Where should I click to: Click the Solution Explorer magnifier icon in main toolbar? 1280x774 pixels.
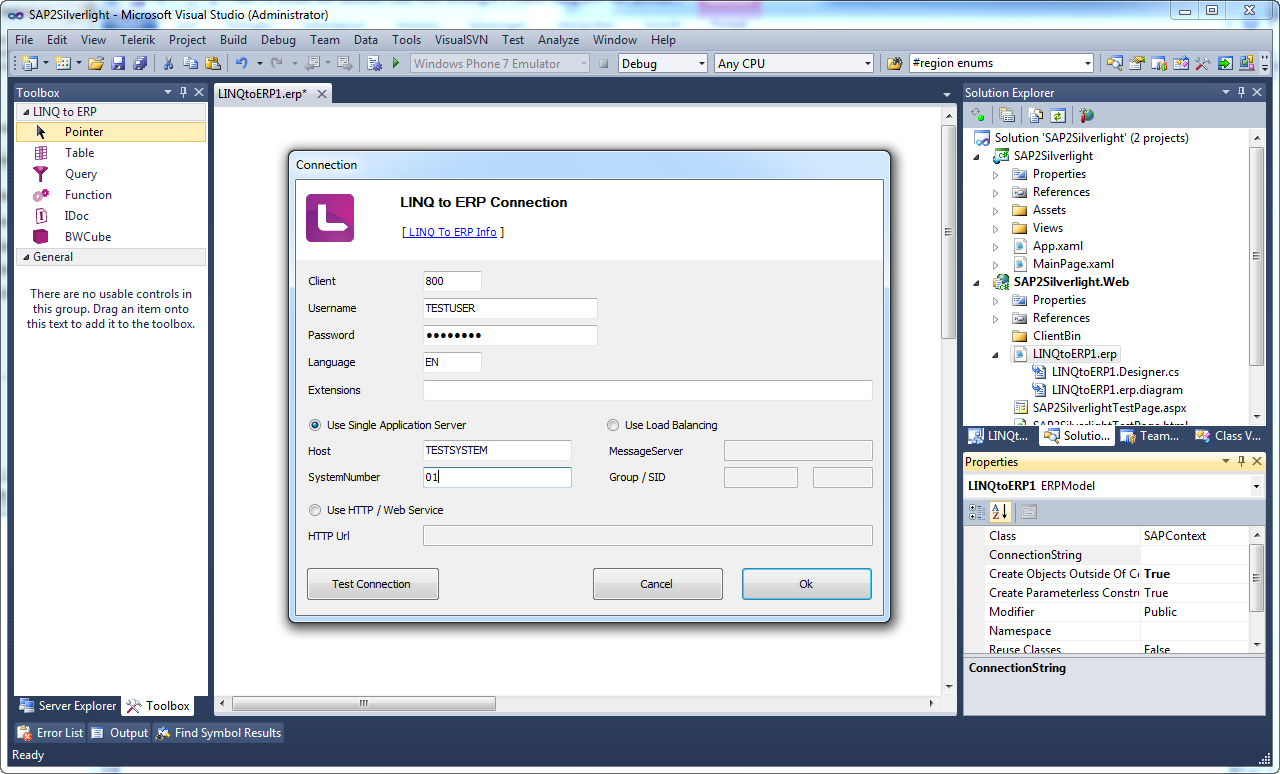coord(1114,63)
